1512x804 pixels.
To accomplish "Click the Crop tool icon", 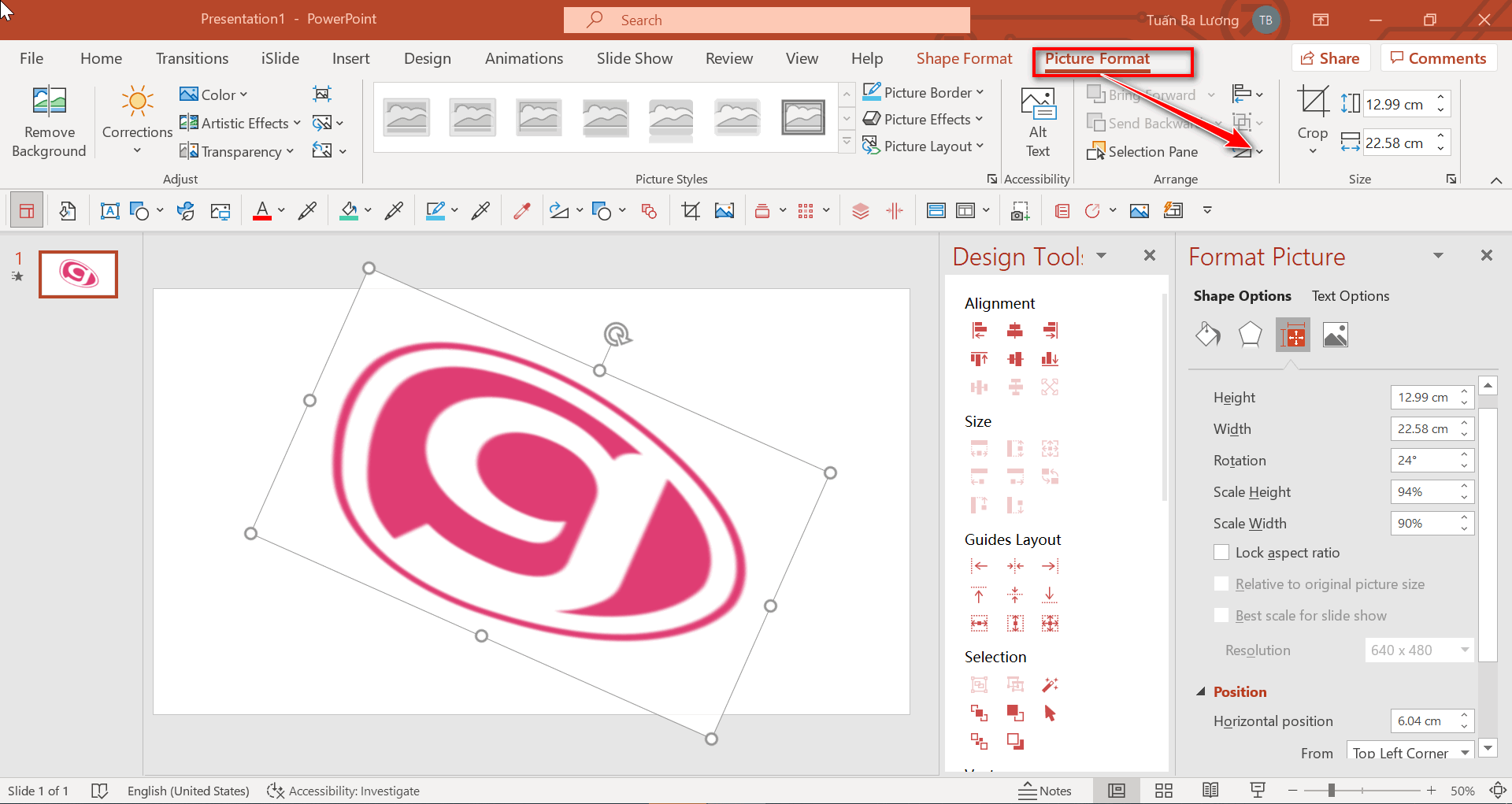I will pos(1313,102).
